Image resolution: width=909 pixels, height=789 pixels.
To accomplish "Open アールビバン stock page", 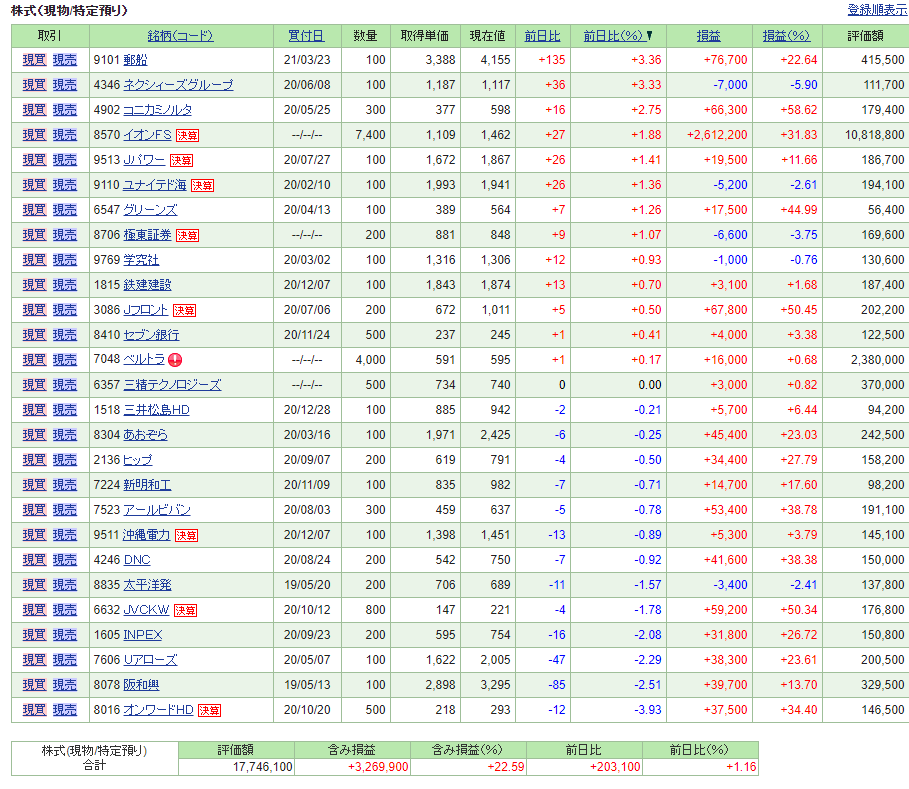I will pos(157,510).
